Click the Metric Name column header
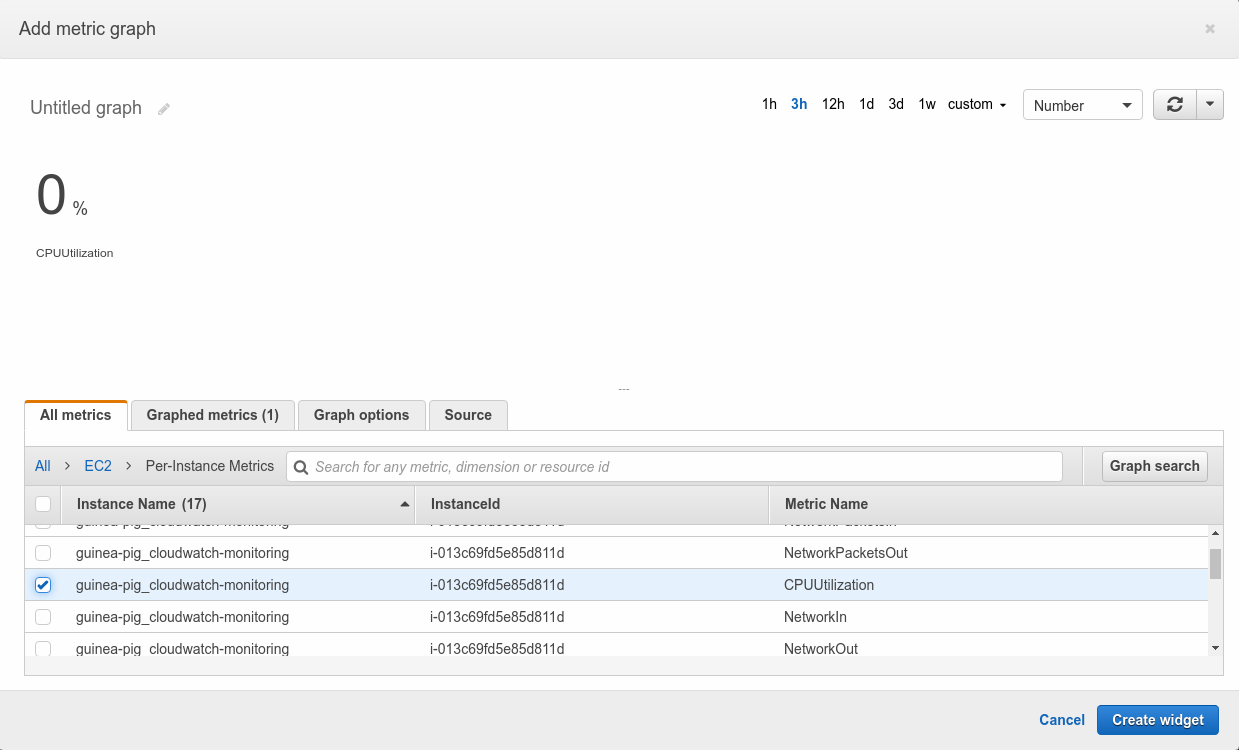1239x750 pixels. coord(995,504)
